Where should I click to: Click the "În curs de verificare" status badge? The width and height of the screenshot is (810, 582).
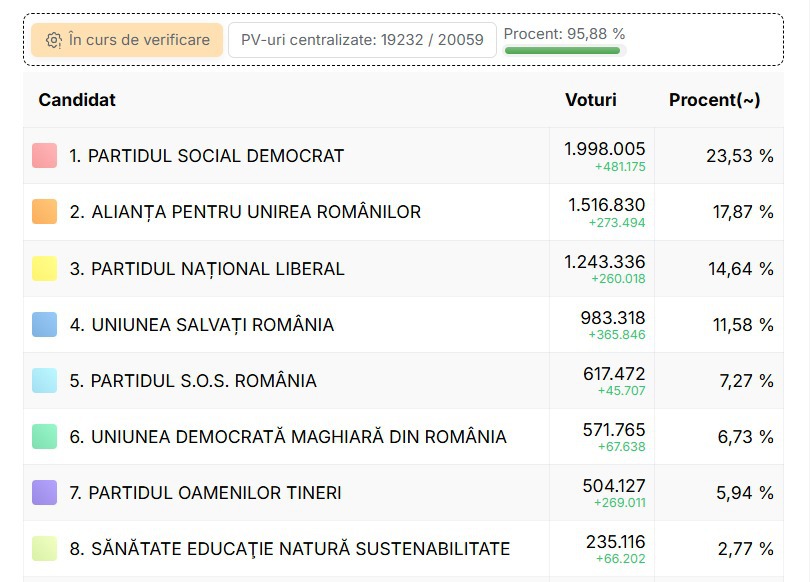(127, 40)
